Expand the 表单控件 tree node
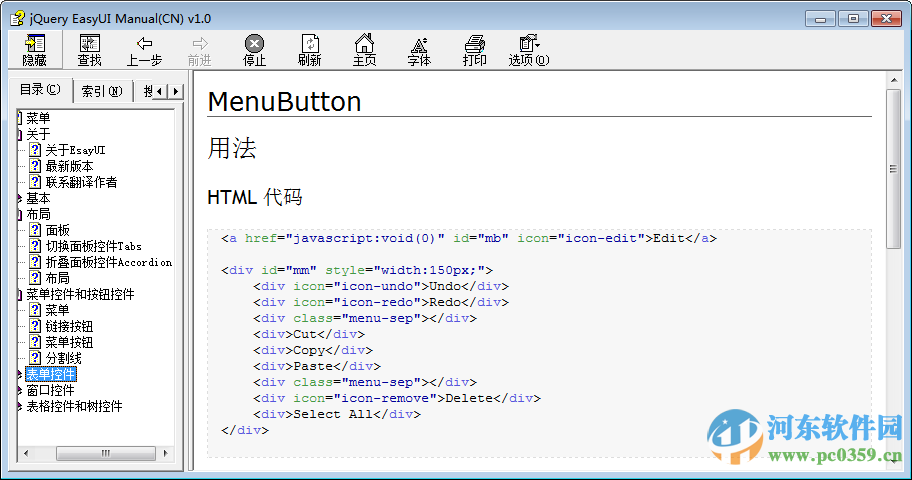This screenshot has height=480, width=912. tap(20, 374)
